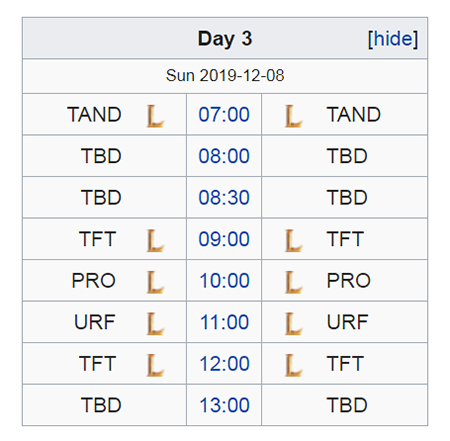The width and height of the screenshot is (450, 441).
Task: Click the League icon right of 09:00
Action: click(x=293, y=240)
